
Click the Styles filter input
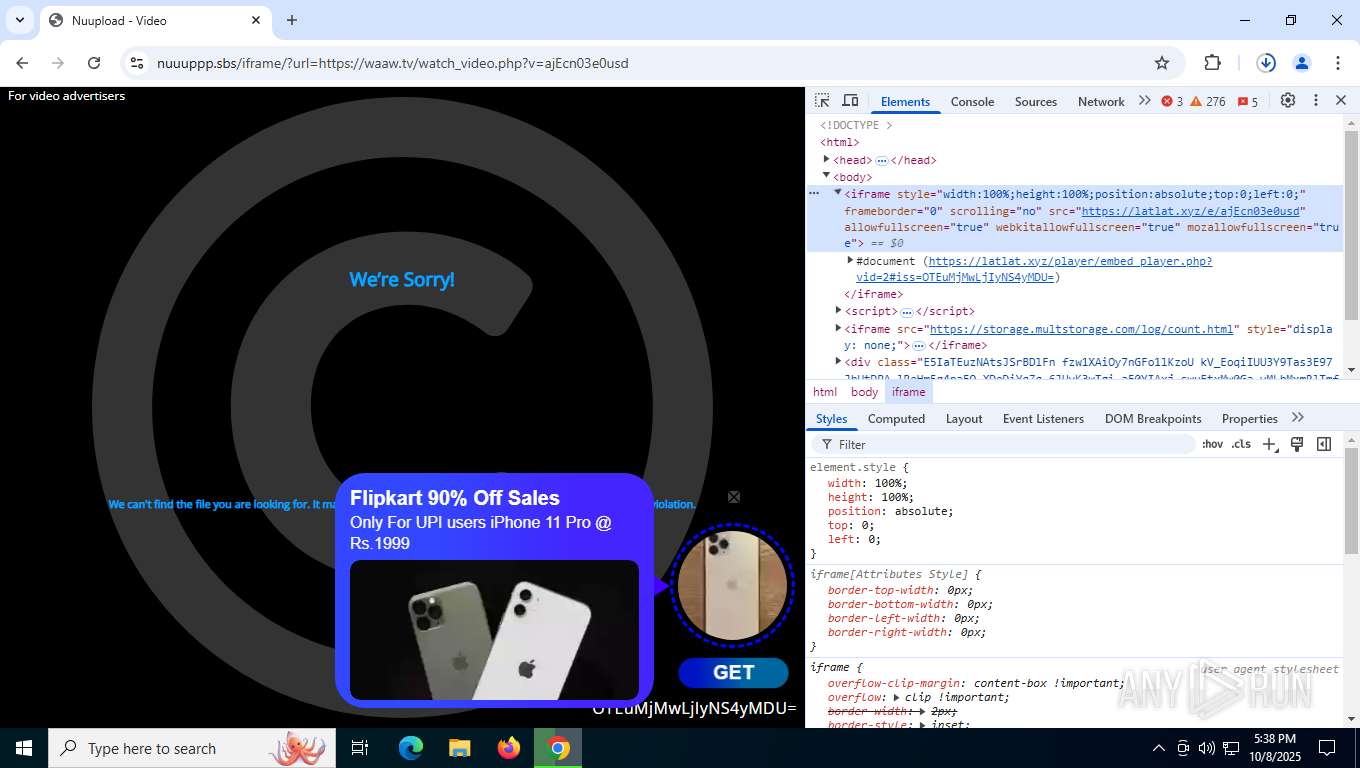pos(1005,444)
